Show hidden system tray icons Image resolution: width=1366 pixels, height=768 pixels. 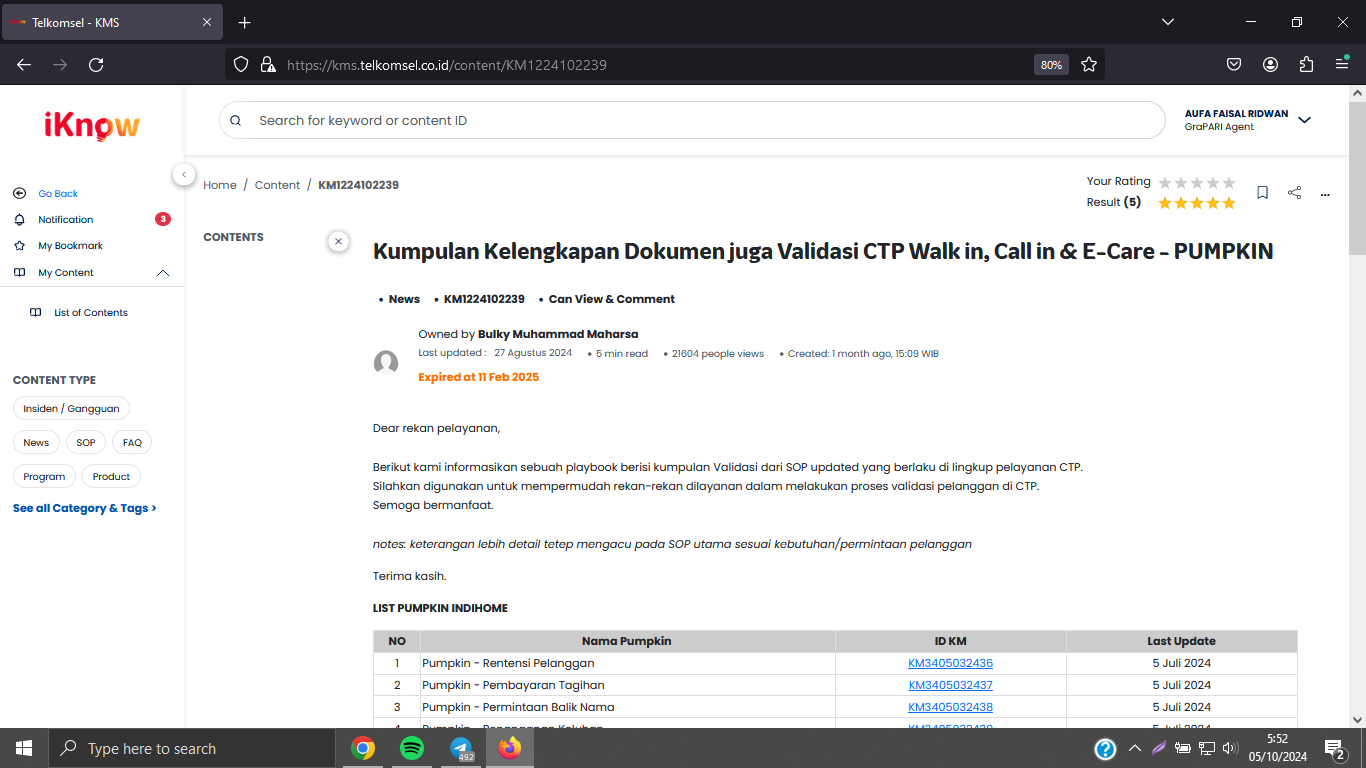point(1134,748)
